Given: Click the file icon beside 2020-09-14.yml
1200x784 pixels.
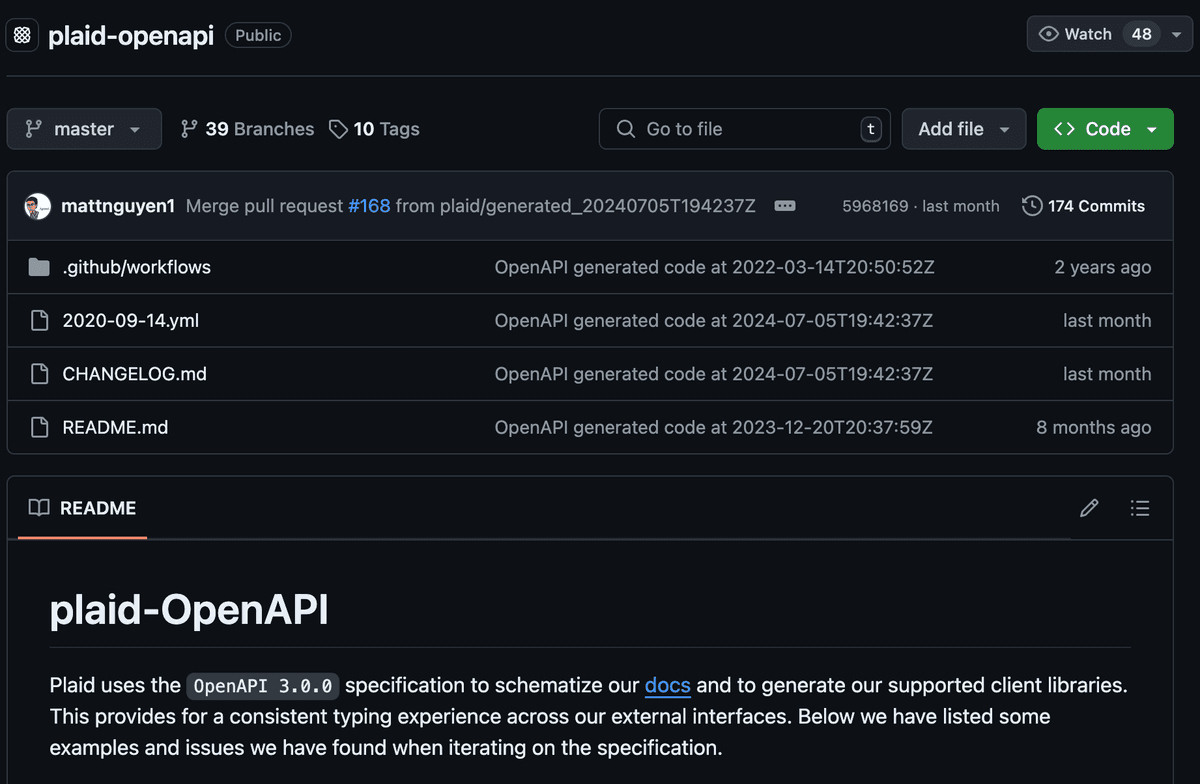Looking at the screenshot, I should (38, 320).
